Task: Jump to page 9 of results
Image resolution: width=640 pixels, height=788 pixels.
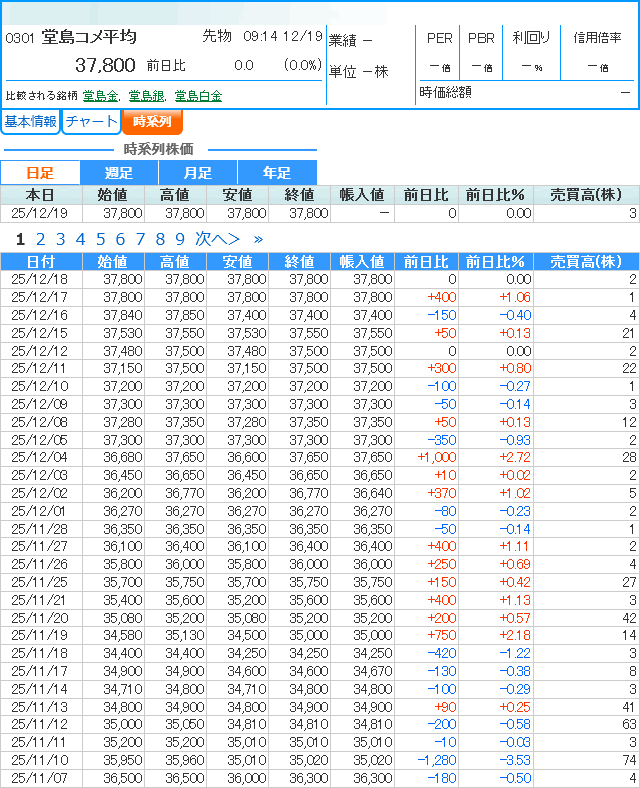Action: [180, 239]
